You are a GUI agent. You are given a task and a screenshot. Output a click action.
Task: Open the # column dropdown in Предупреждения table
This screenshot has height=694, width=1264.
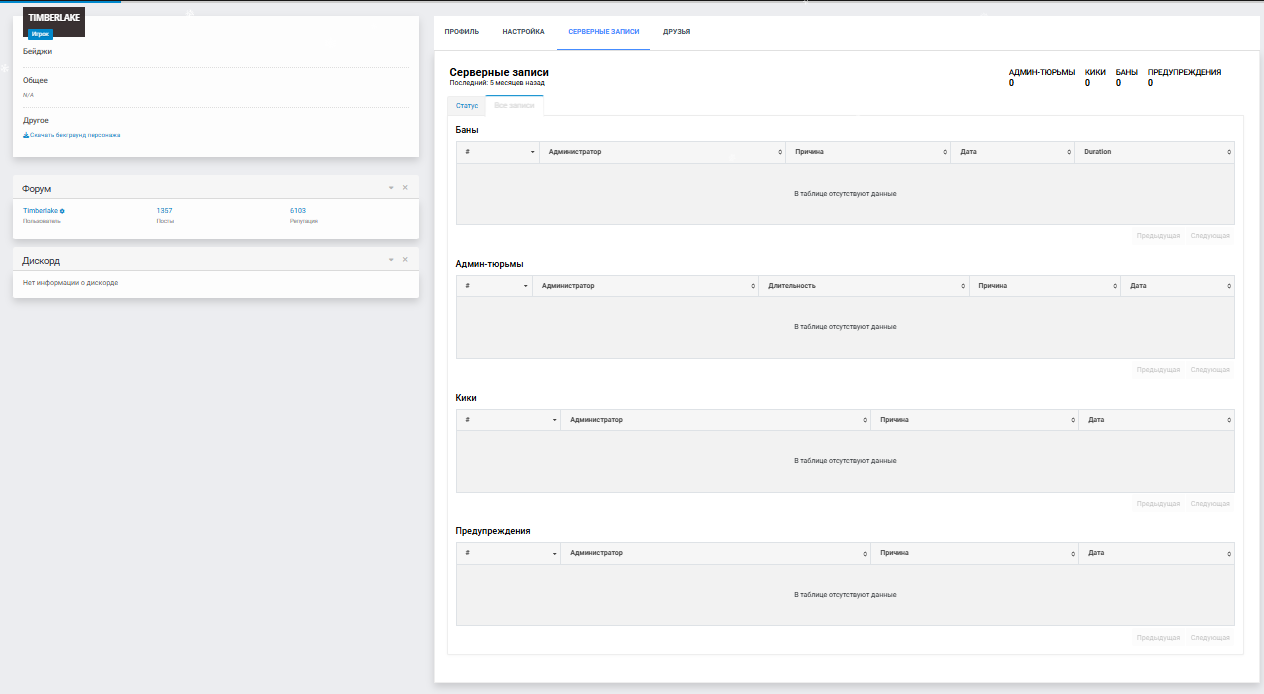[554, 553]
